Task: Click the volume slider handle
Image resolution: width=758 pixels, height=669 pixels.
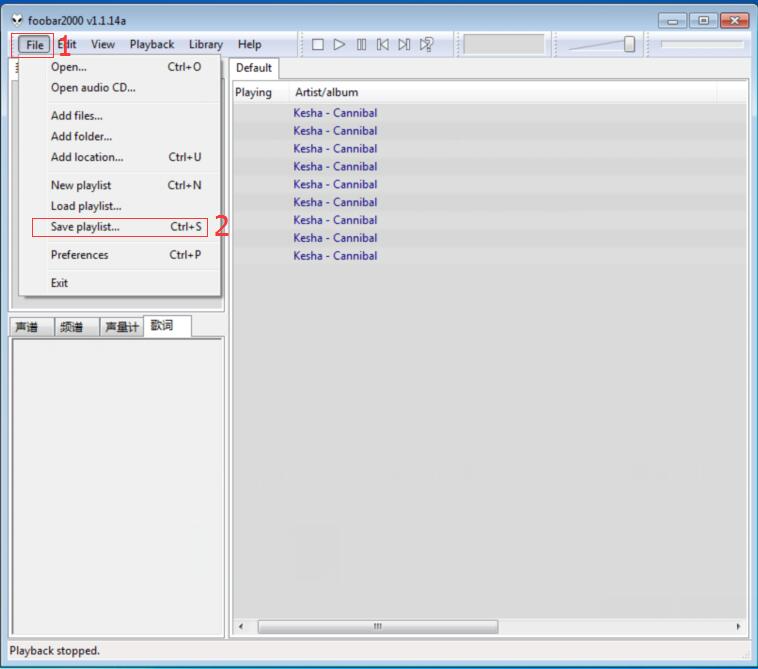Action: click(629, 44)
